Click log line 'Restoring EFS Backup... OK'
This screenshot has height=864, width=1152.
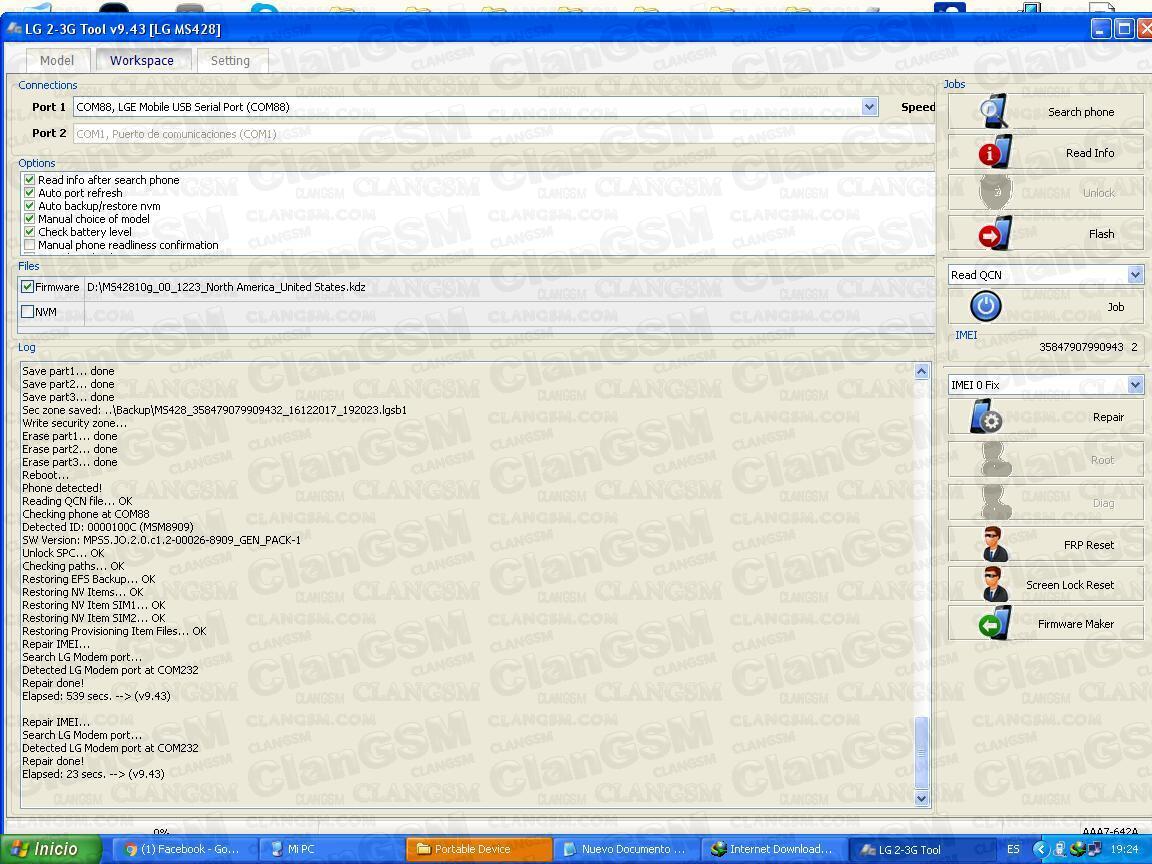click(x=88, y=579)
